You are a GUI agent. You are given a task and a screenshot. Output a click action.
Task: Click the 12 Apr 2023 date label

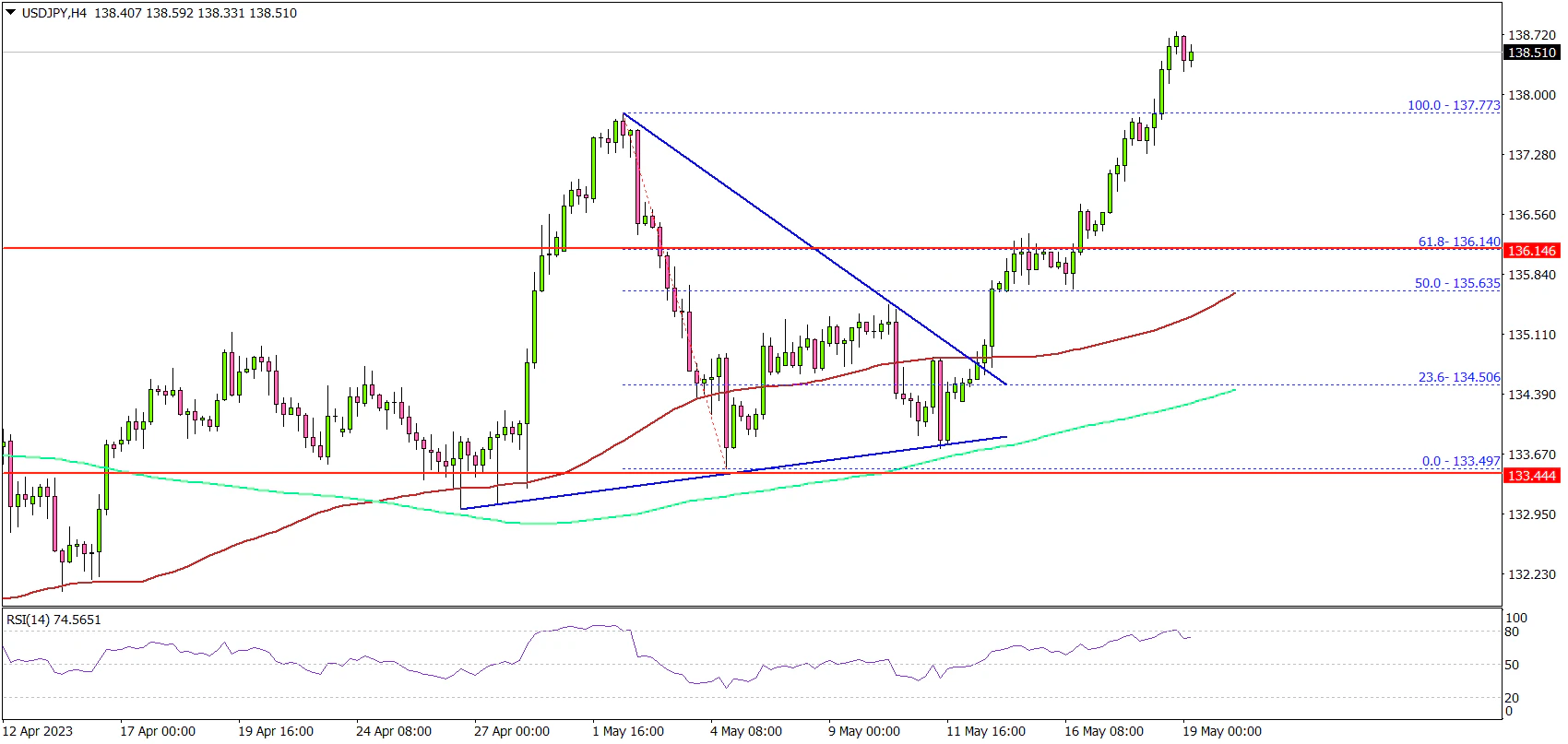tap(38, 731)
